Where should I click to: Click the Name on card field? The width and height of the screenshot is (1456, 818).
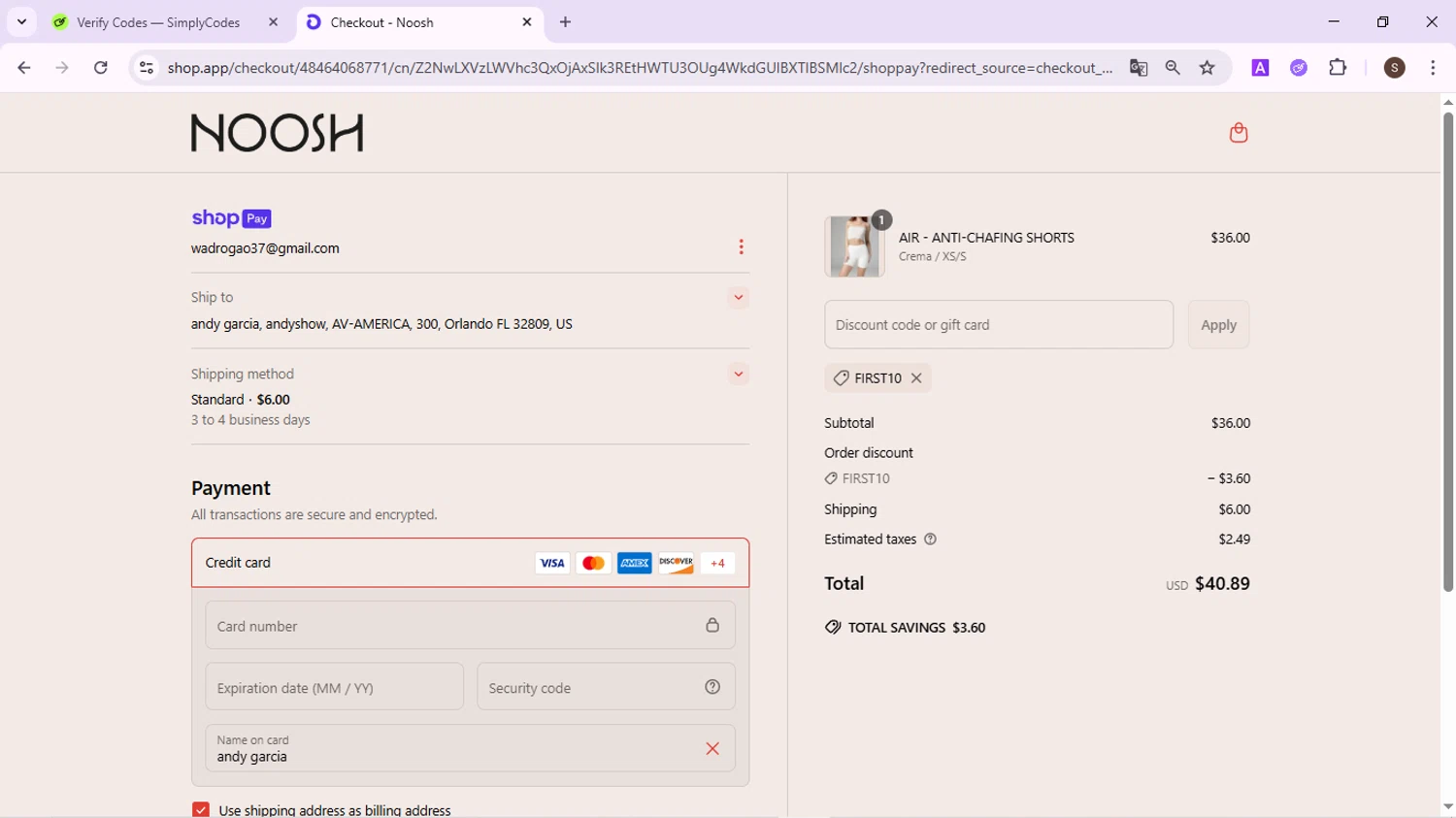tap(470, 748)
